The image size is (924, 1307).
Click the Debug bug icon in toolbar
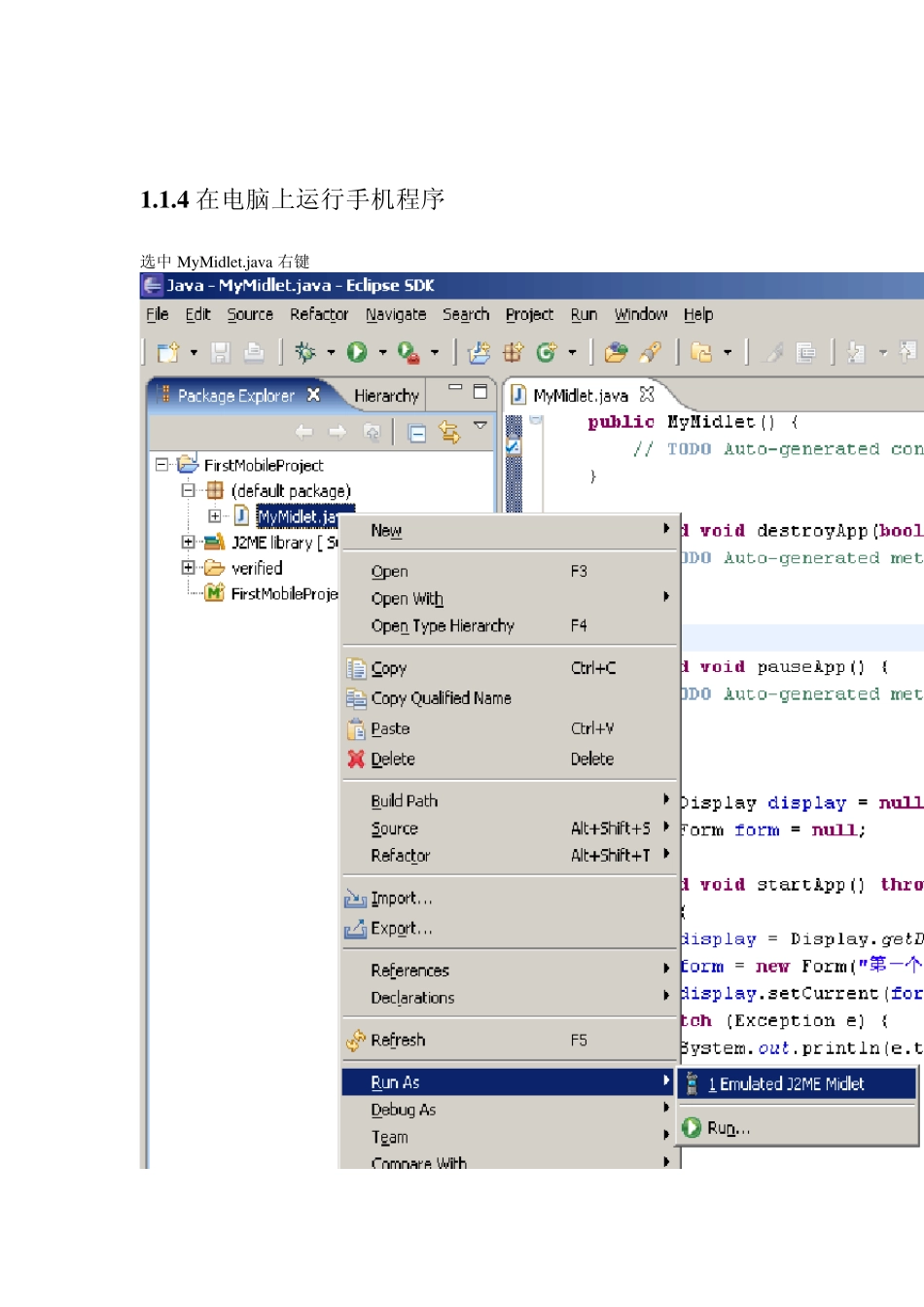305,352
